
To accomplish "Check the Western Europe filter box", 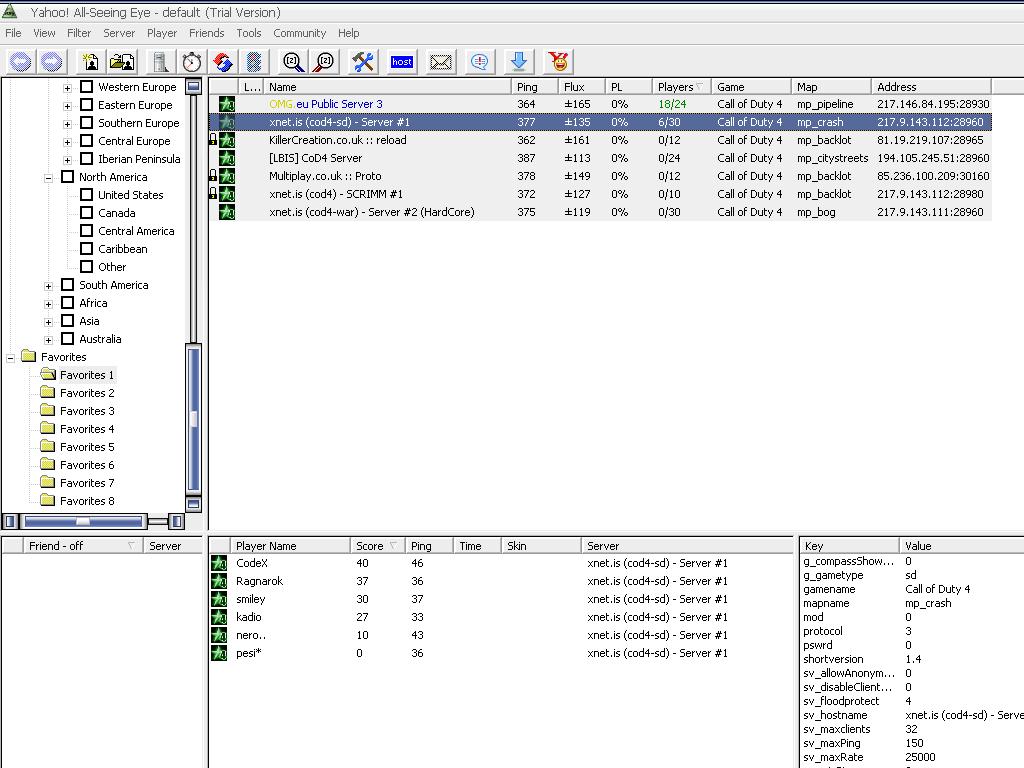I will (x=86, y=86).
